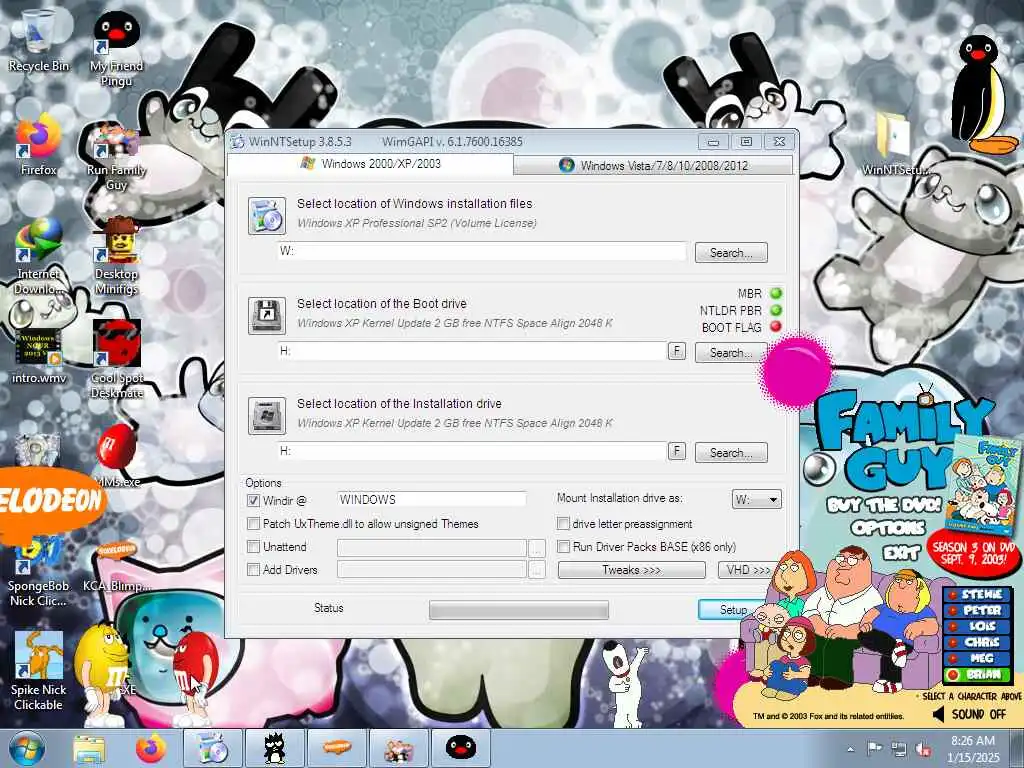
Task: Select CHRIS in Family Guy character list
Action: (977, 642)
